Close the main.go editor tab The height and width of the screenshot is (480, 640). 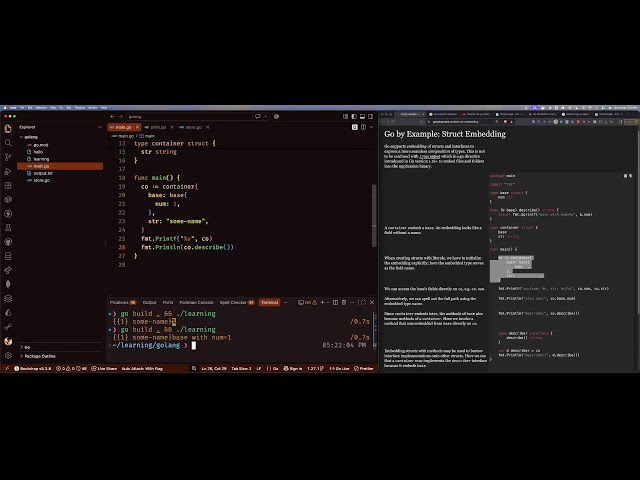138,127
